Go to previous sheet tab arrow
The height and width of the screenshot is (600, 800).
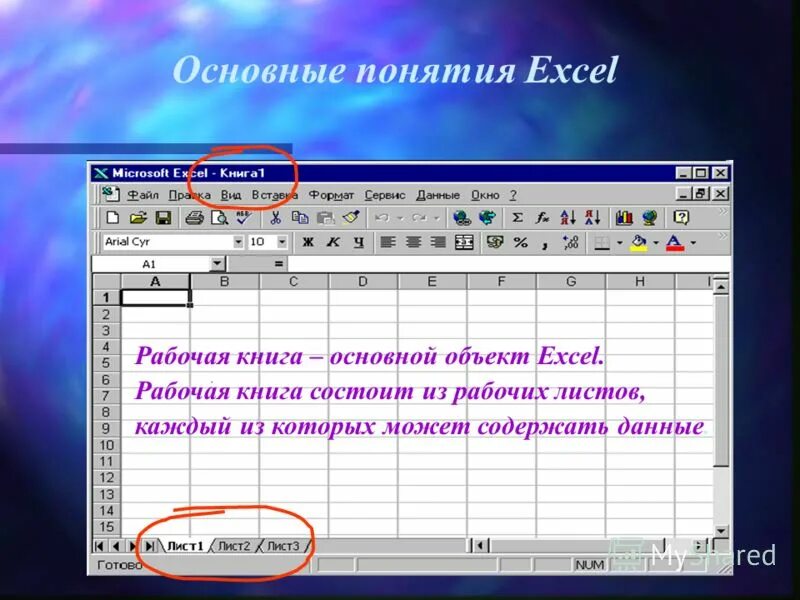pyautogui.click(x=116, y=546)
